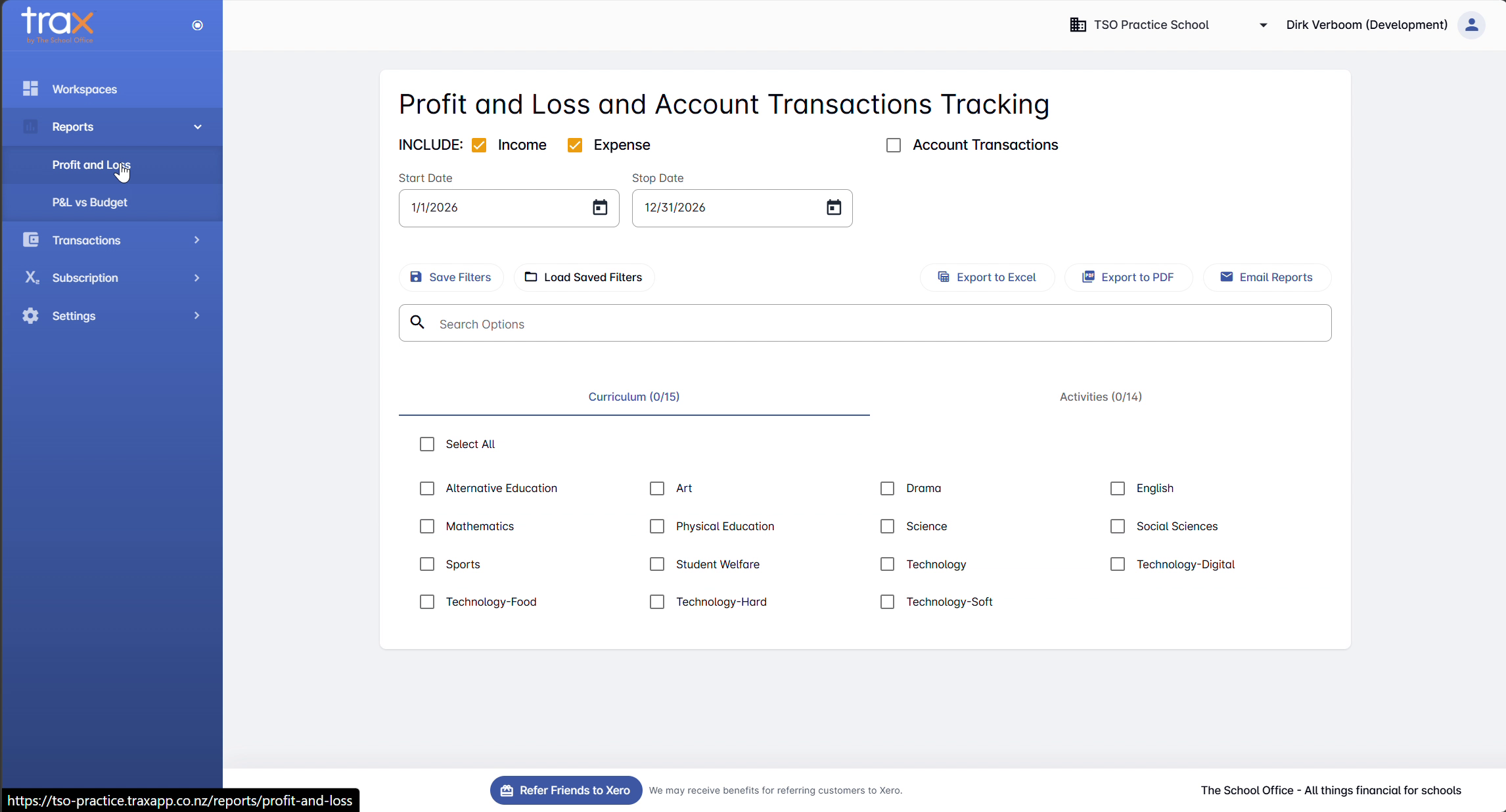
Task: Expand the Transactions menu chevron
Action: pyautogui.click(x=196, y=240)
